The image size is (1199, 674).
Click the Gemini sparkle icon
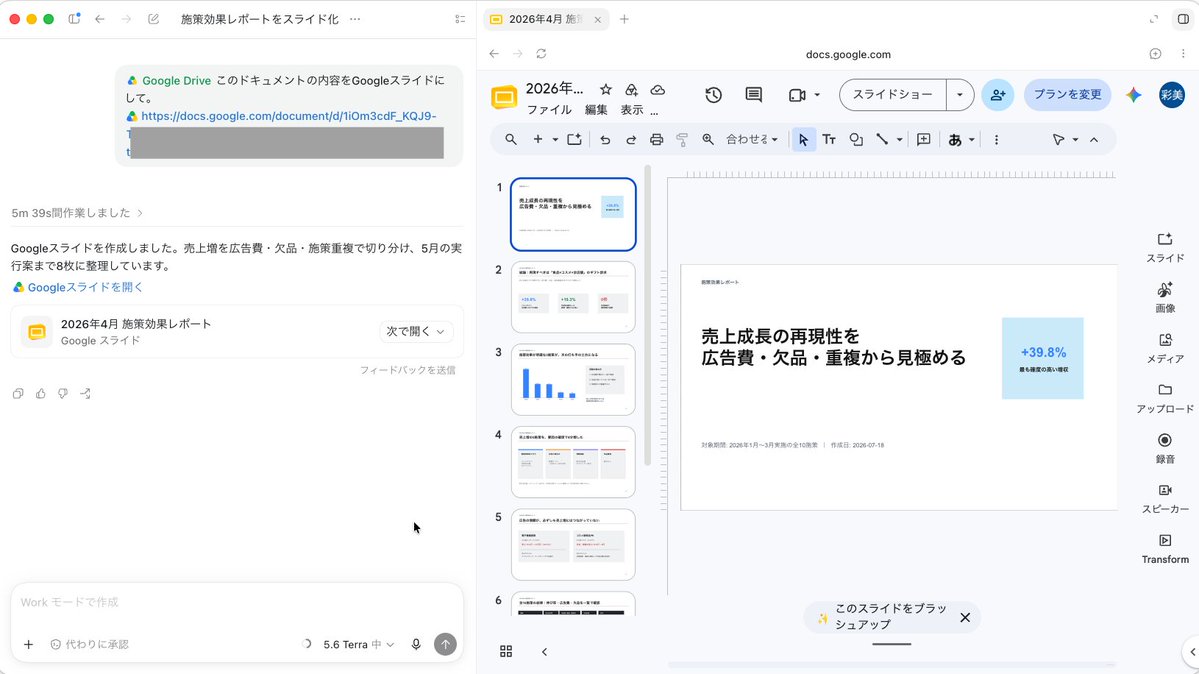(x=1134, y=95)
